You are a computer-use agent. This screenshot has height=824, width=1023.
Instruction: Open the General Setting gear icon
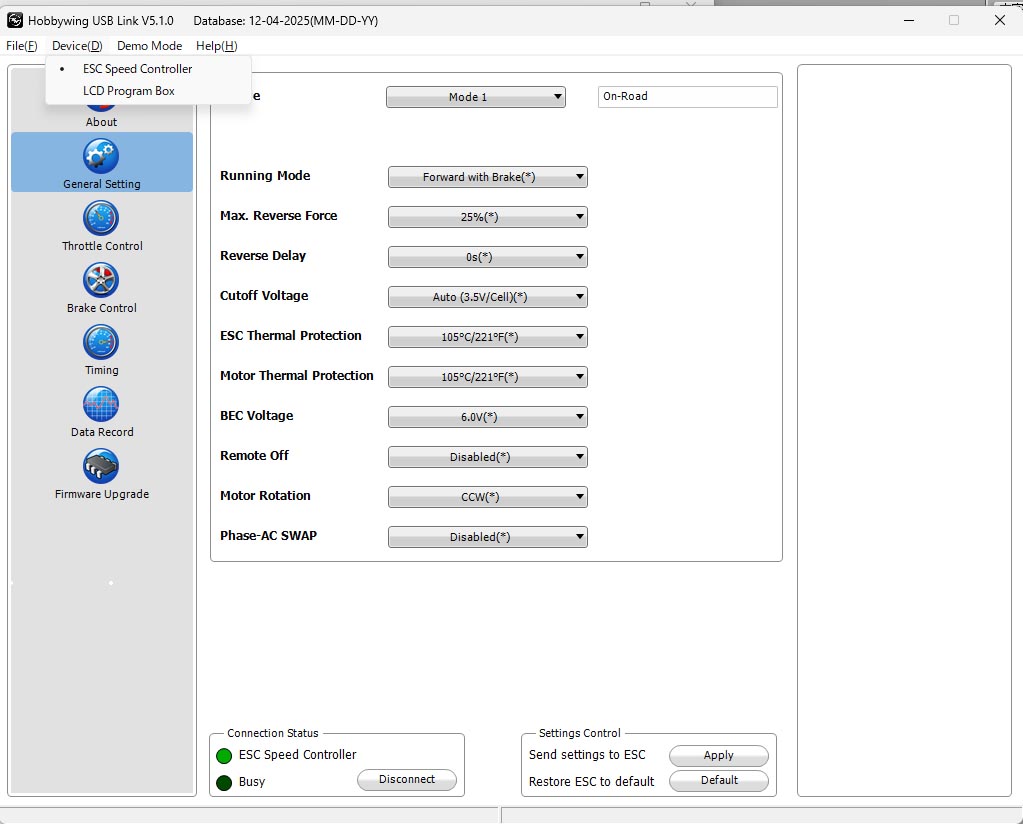[x=101, y=156]
